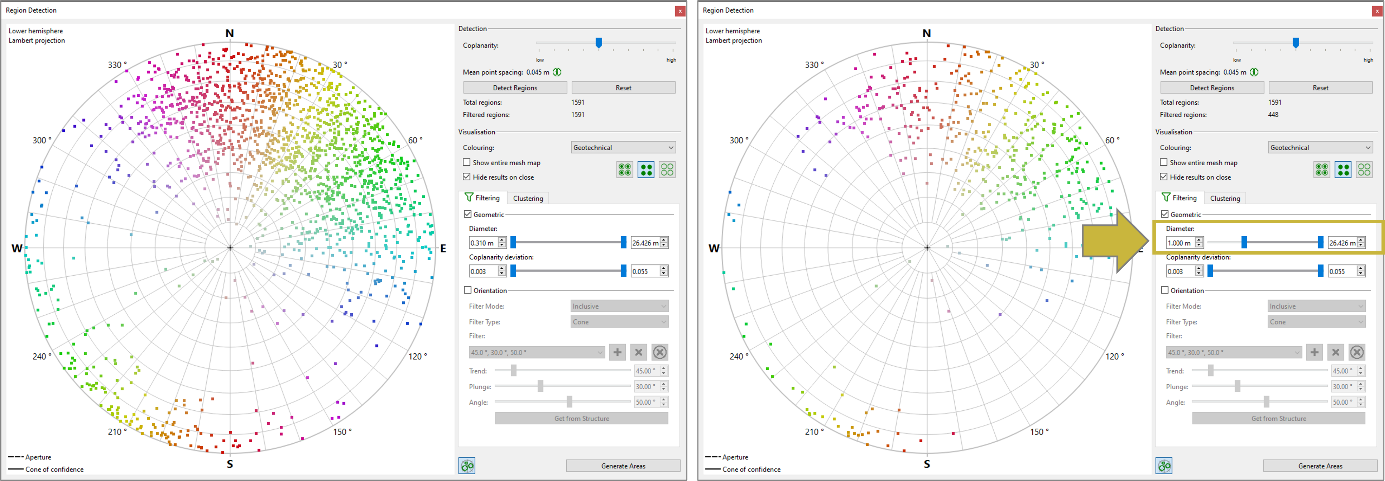1385x481 pixels.
Task: Click the Trend slider handle in left window
Action: tap(514, 370)
